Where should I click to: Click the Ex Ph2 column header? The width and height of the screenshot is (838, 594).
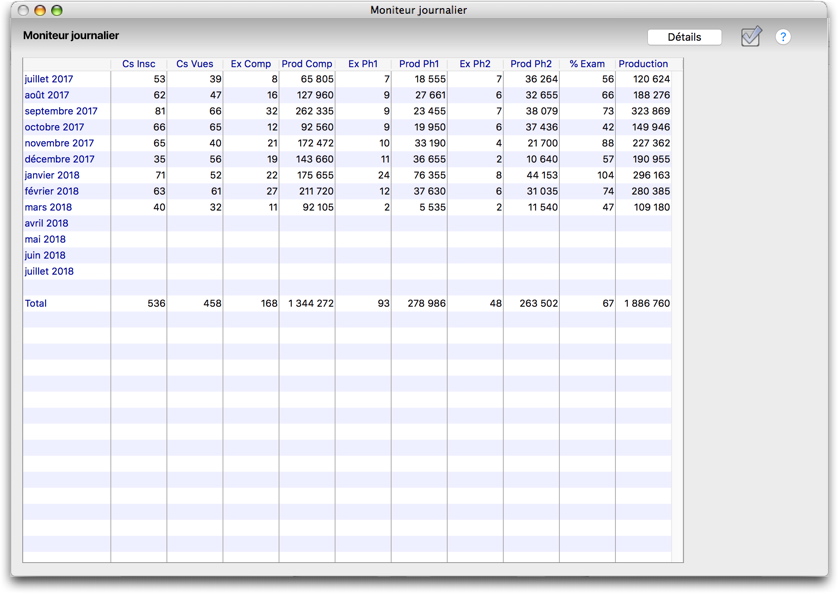pos(475,64)
